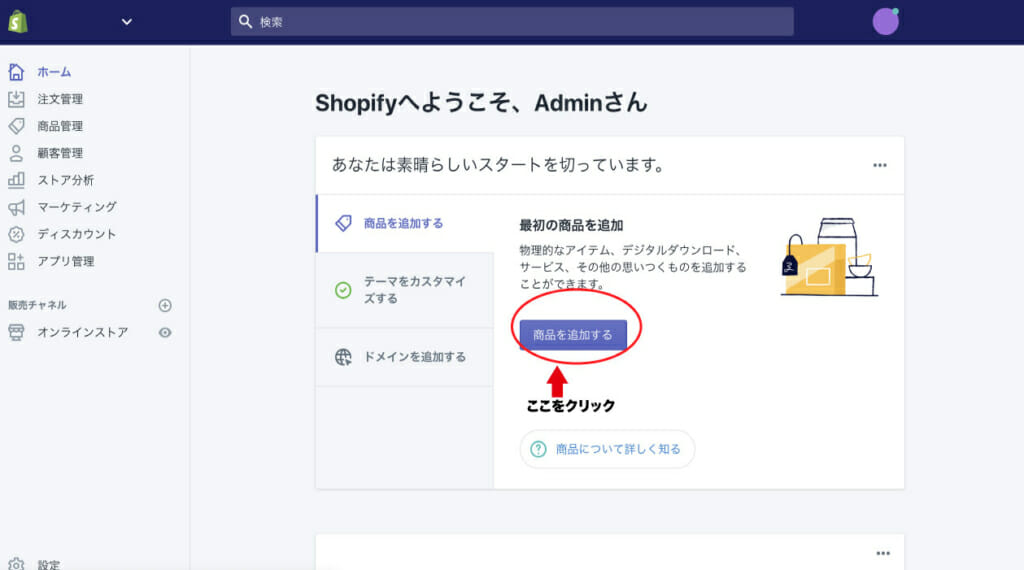Click the 商品管理 tag icon
The image size is (1024, 570).
coord(16,126)
